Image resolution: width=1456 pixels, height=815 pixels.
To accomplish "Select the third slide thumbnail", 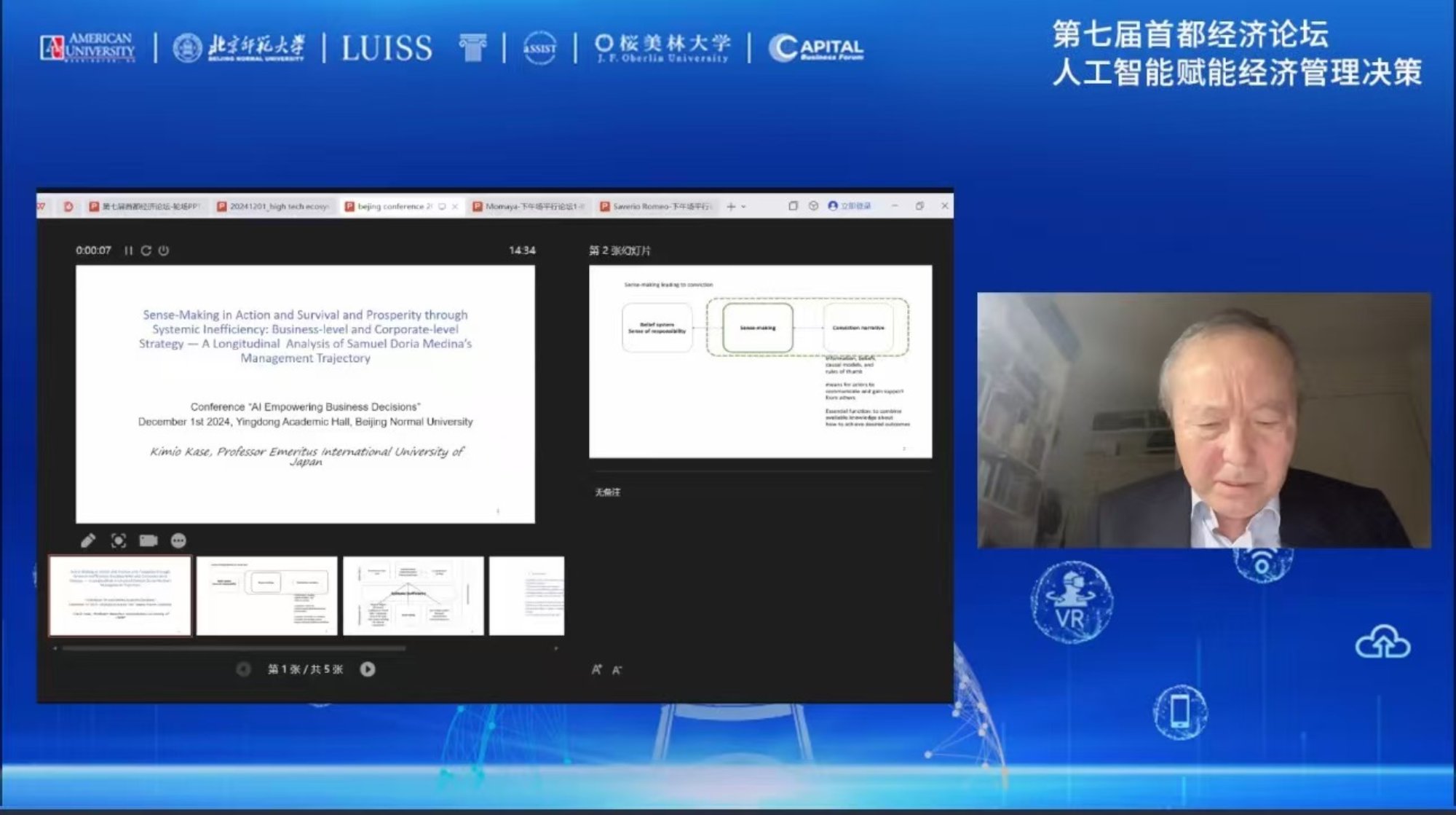I will 413,596.
